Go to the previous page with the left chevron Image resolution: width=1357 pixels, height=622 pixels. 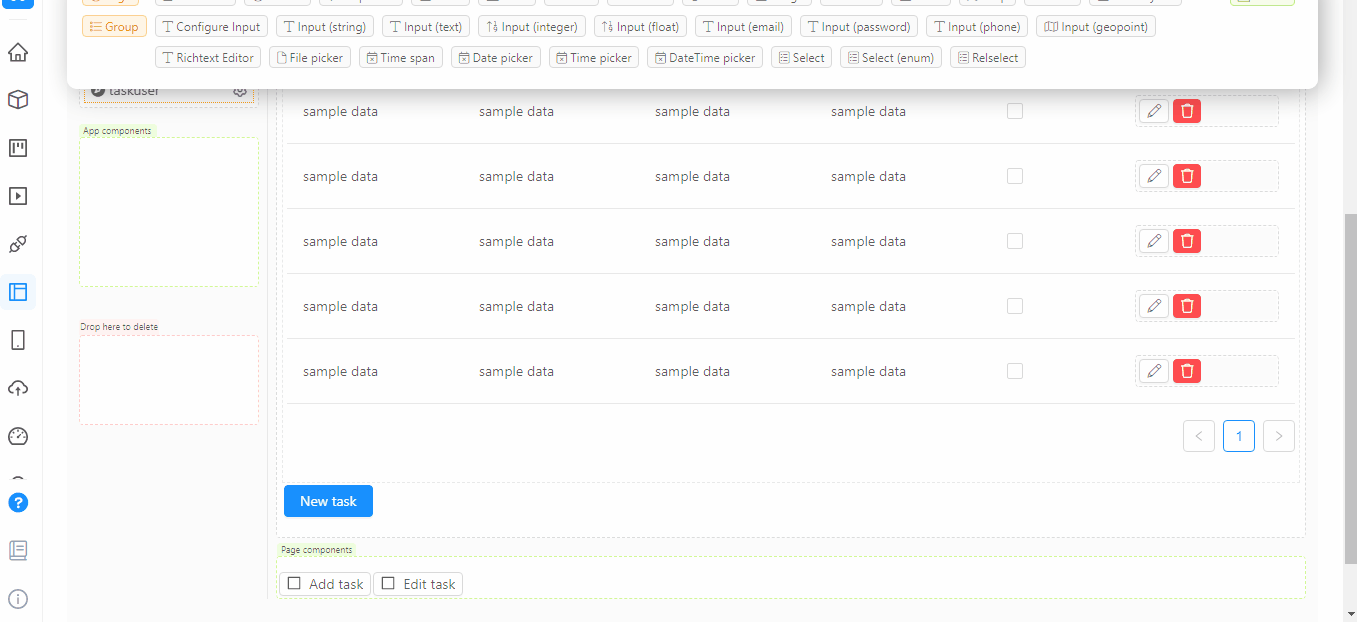(x=1198, y=436)
